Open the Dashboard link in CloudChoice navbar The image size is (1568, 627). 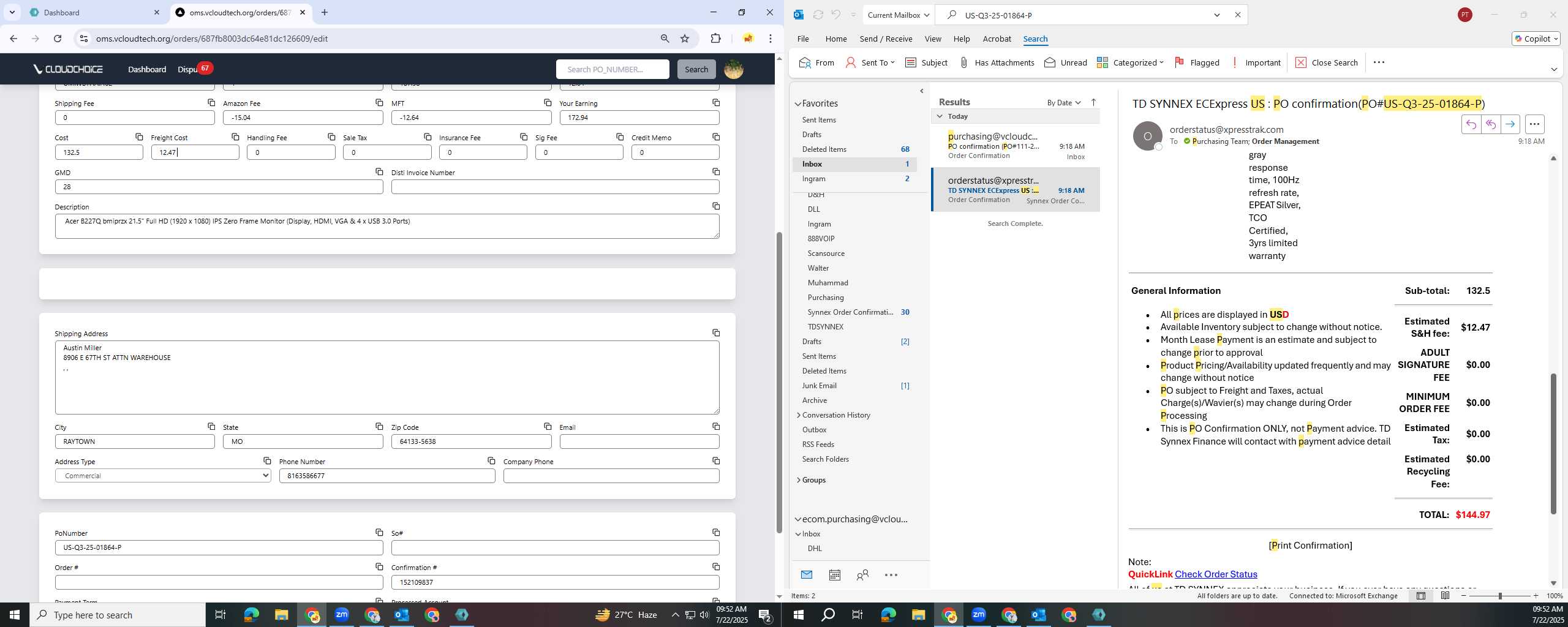click(x=147, y=69)
